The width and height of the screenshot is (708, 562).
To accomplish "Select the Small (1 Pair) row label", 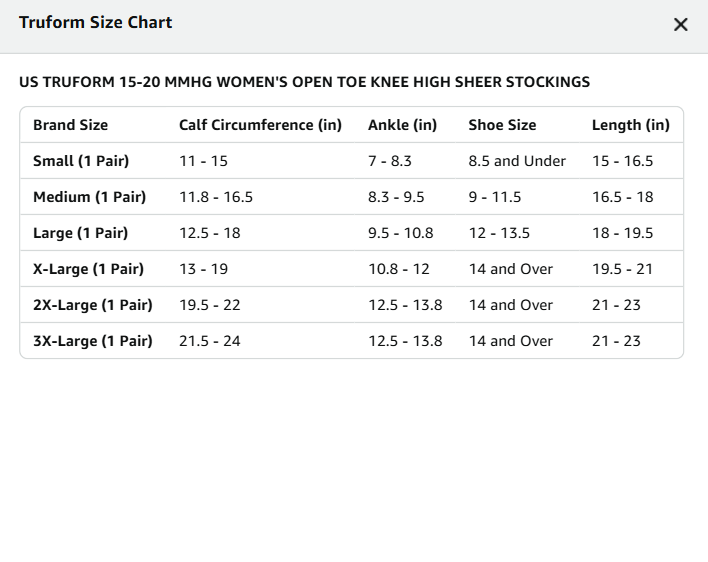I will (81, 161).
